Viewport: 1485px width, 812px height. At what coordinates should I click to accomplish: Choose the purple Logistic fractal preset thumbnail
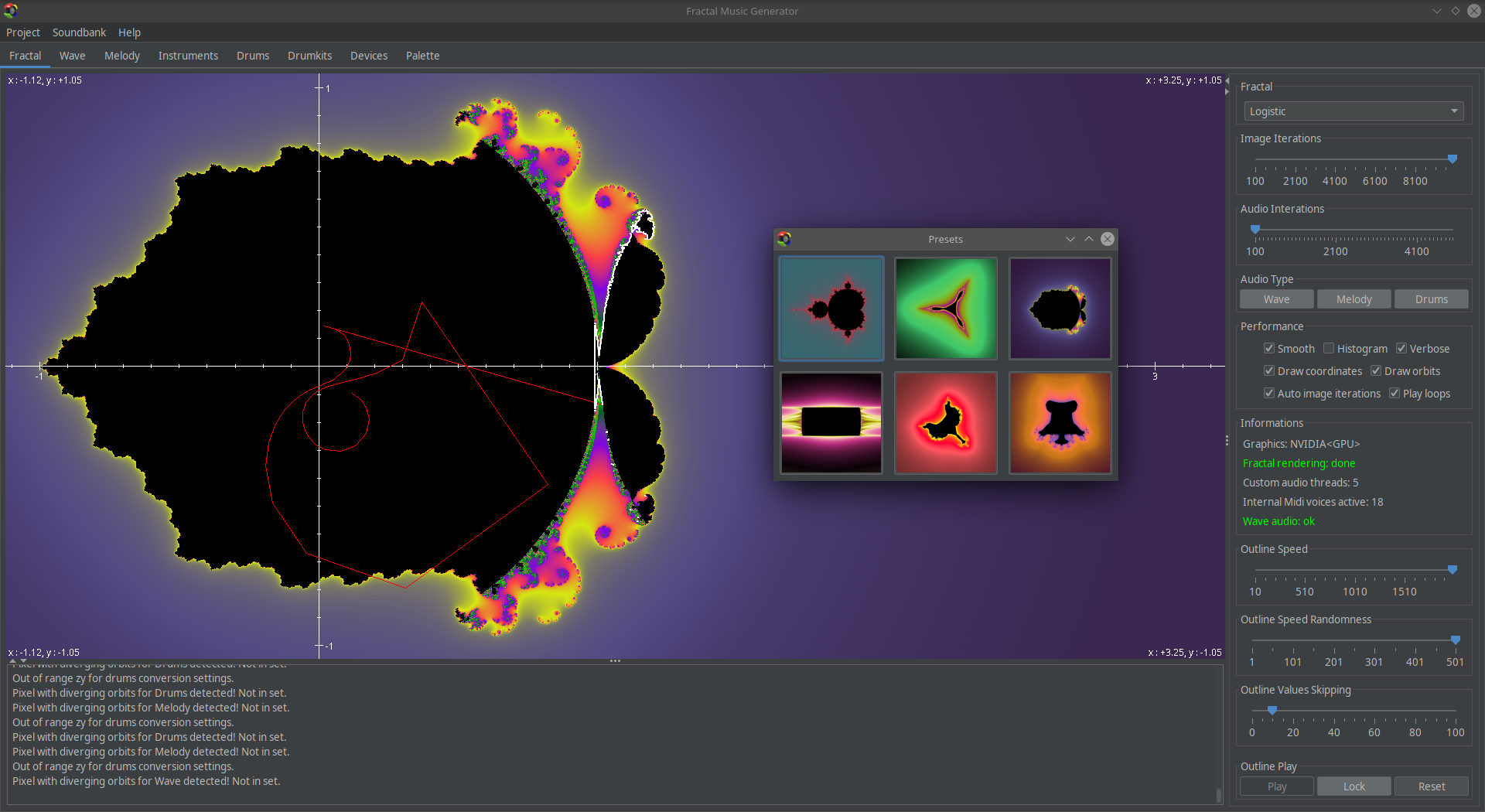[x=1060, y=309]
